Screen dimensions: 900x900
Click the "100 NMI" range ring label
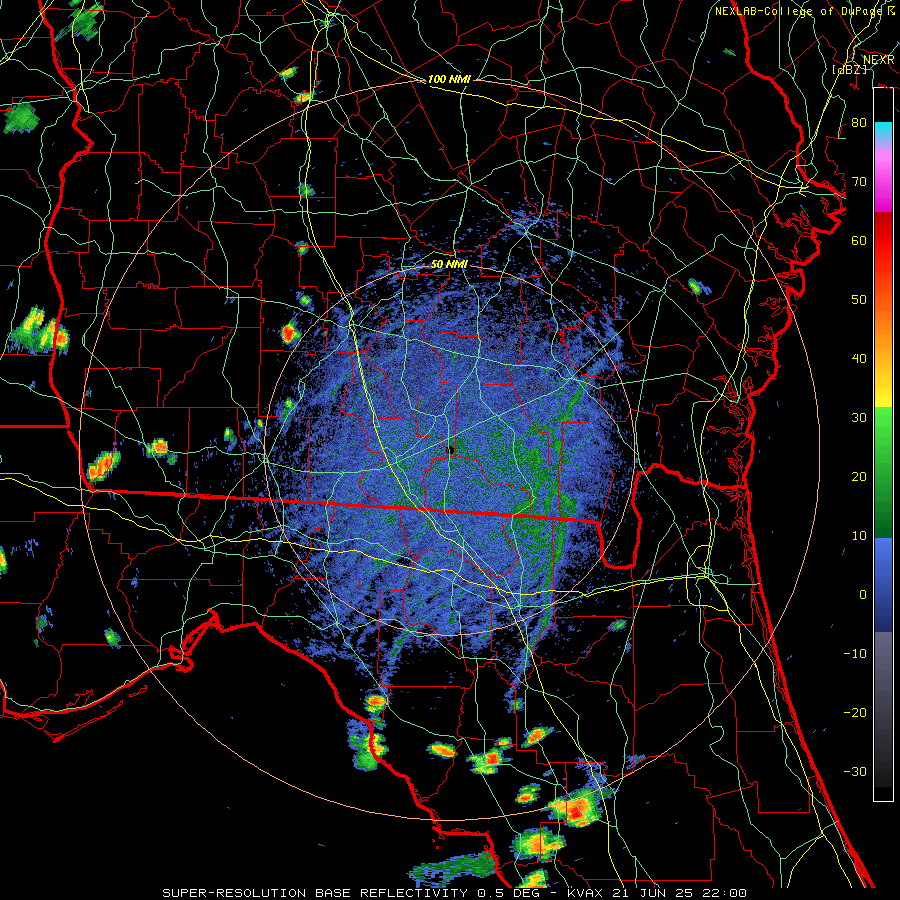[x=449, y=79]
